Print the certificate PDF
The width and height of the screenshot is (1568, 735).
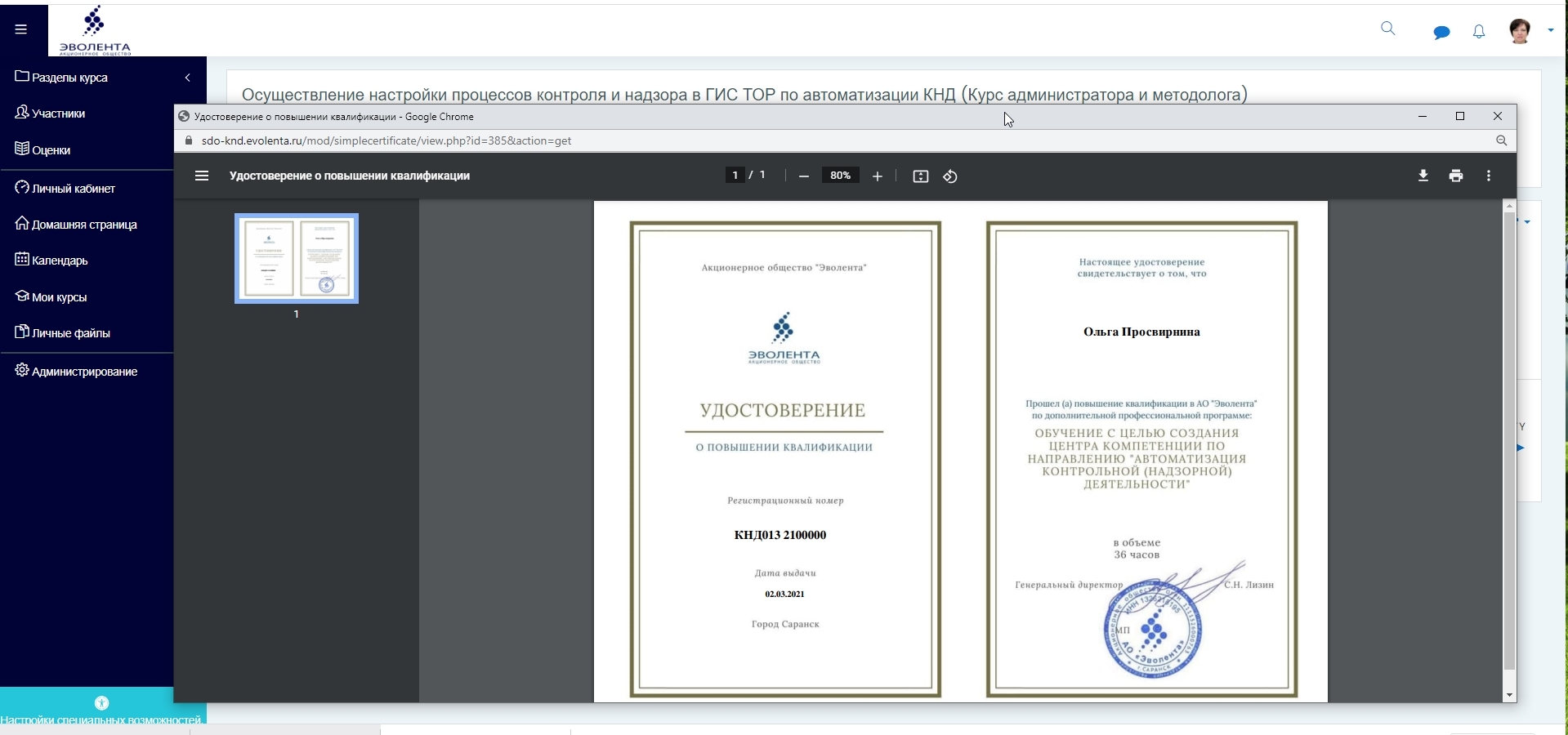tap(1456, 176)
